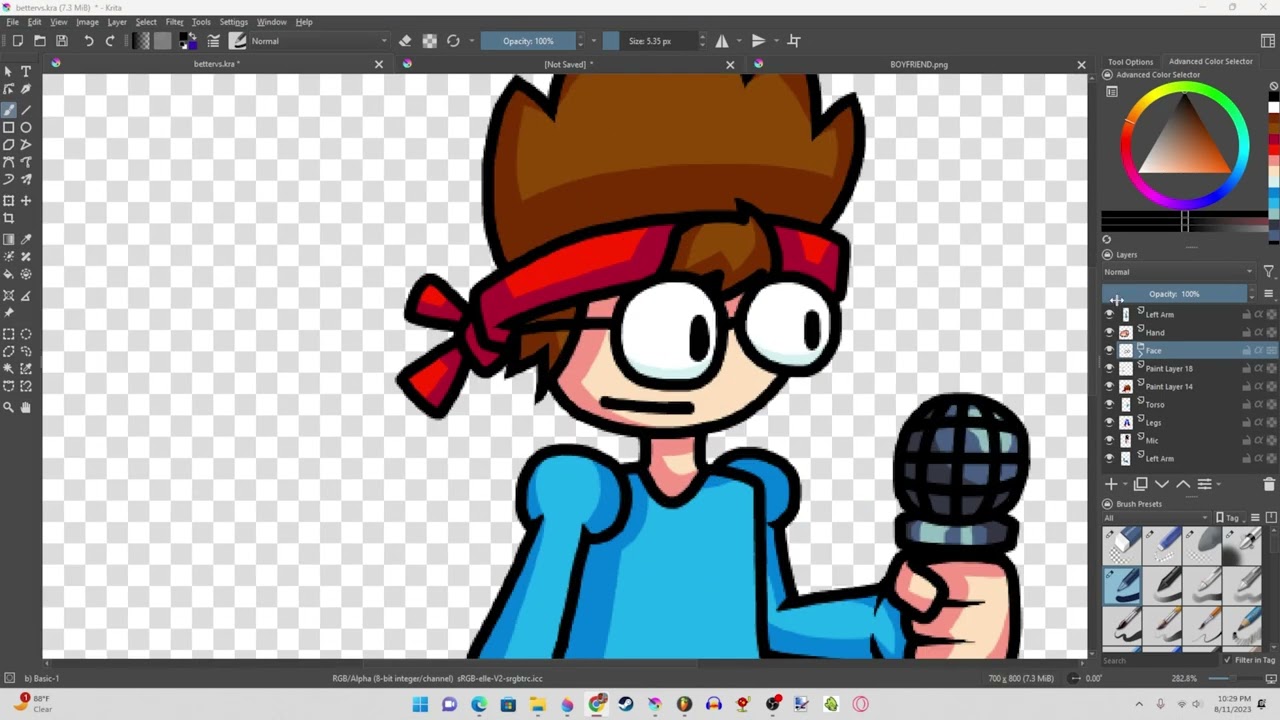1280x720 pixels.
Task: Redo the last undone action
Action: [110, 41]
